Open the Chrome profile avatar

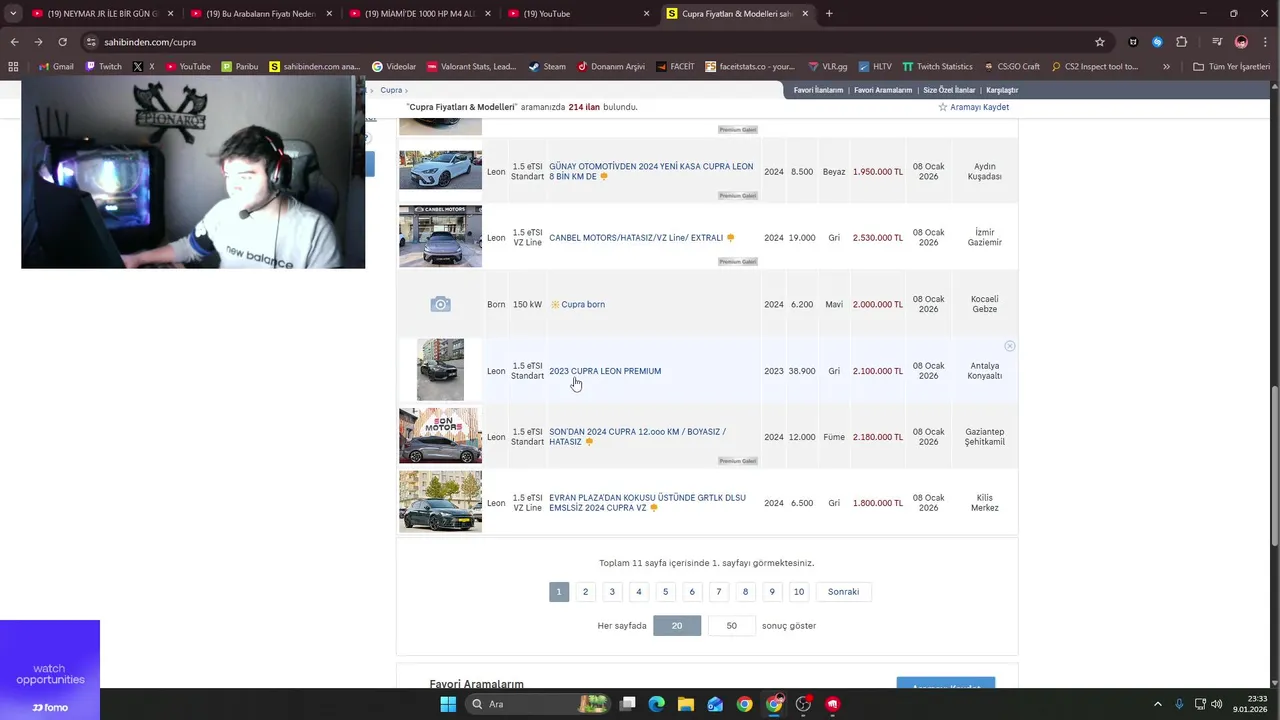pos(1241,42)
